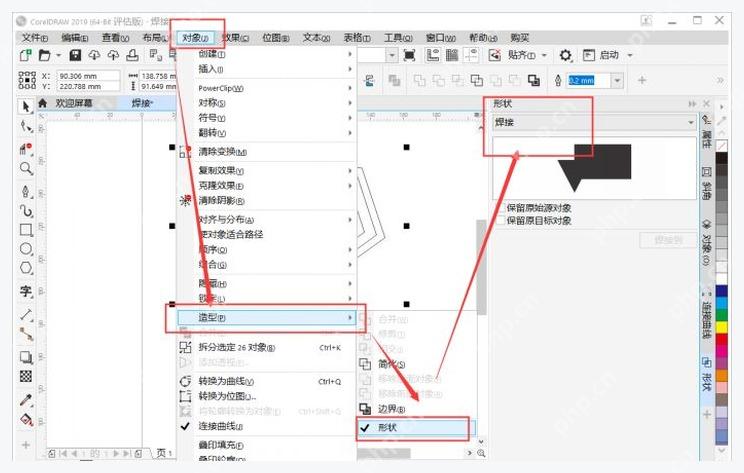The width and height of the screenshot is (744, 473).
Task: Click the 购买 menu link
Action: [x=520, y=37]
